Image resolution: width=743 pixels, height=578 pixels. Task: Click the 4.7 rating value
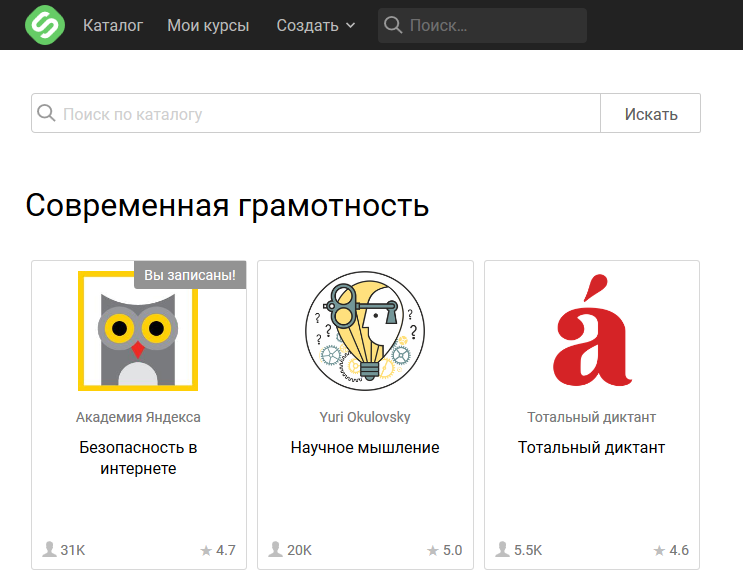coord(226,550)
